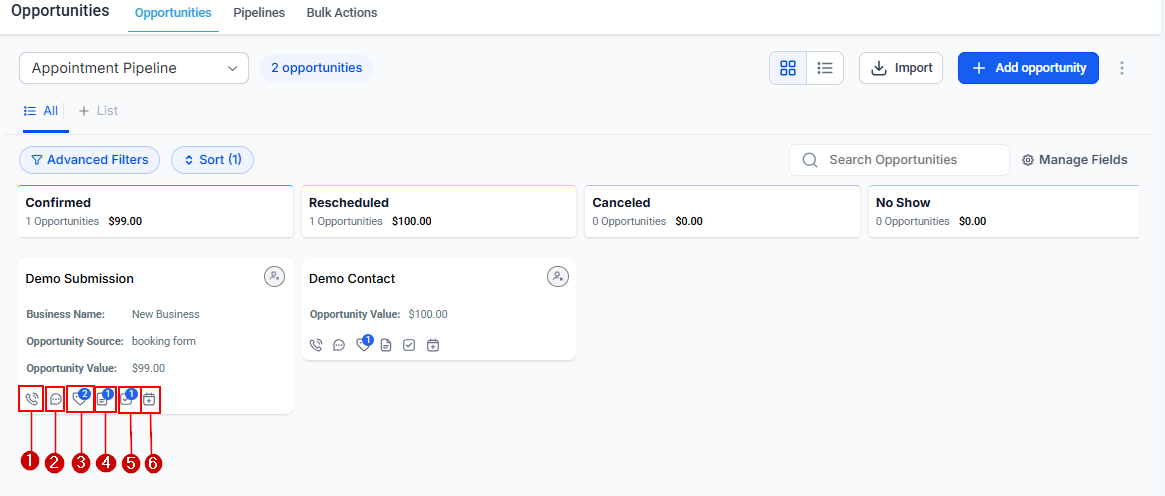Click the tasks icon on Demo Contact card
Viewport: 1165px width, 496px height.
(409, 345)
